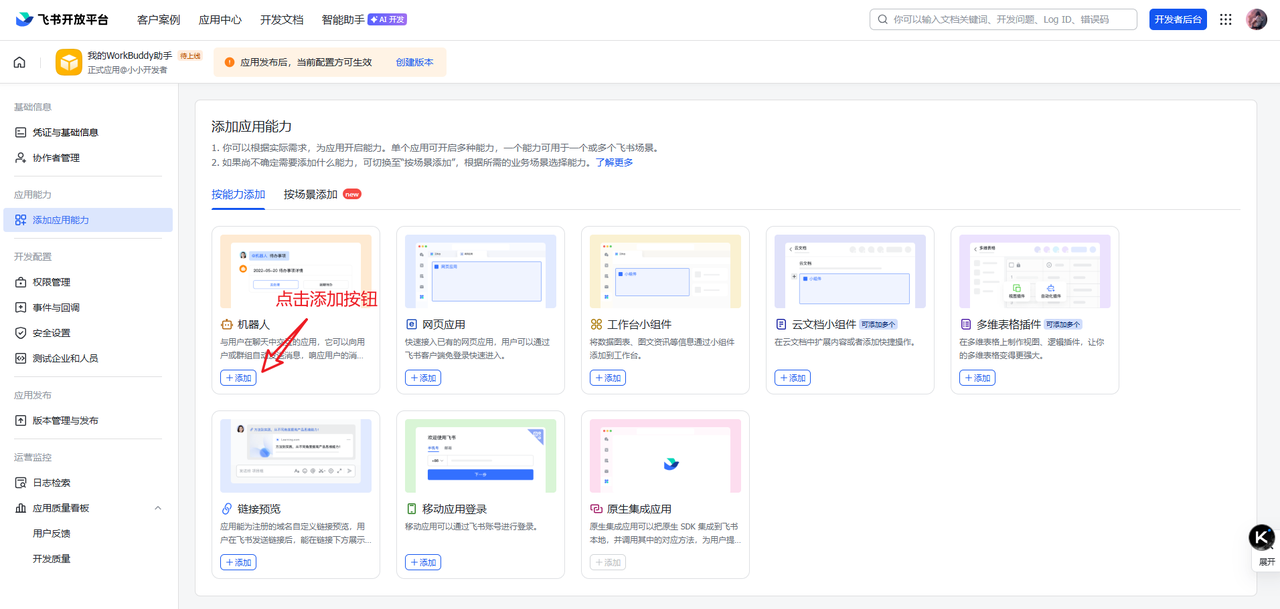The width and height of the screenshot is (1280, 609).
Task: Click the 协作者管理 person icon
Action: pyautogui.click(x=20, y=158)
